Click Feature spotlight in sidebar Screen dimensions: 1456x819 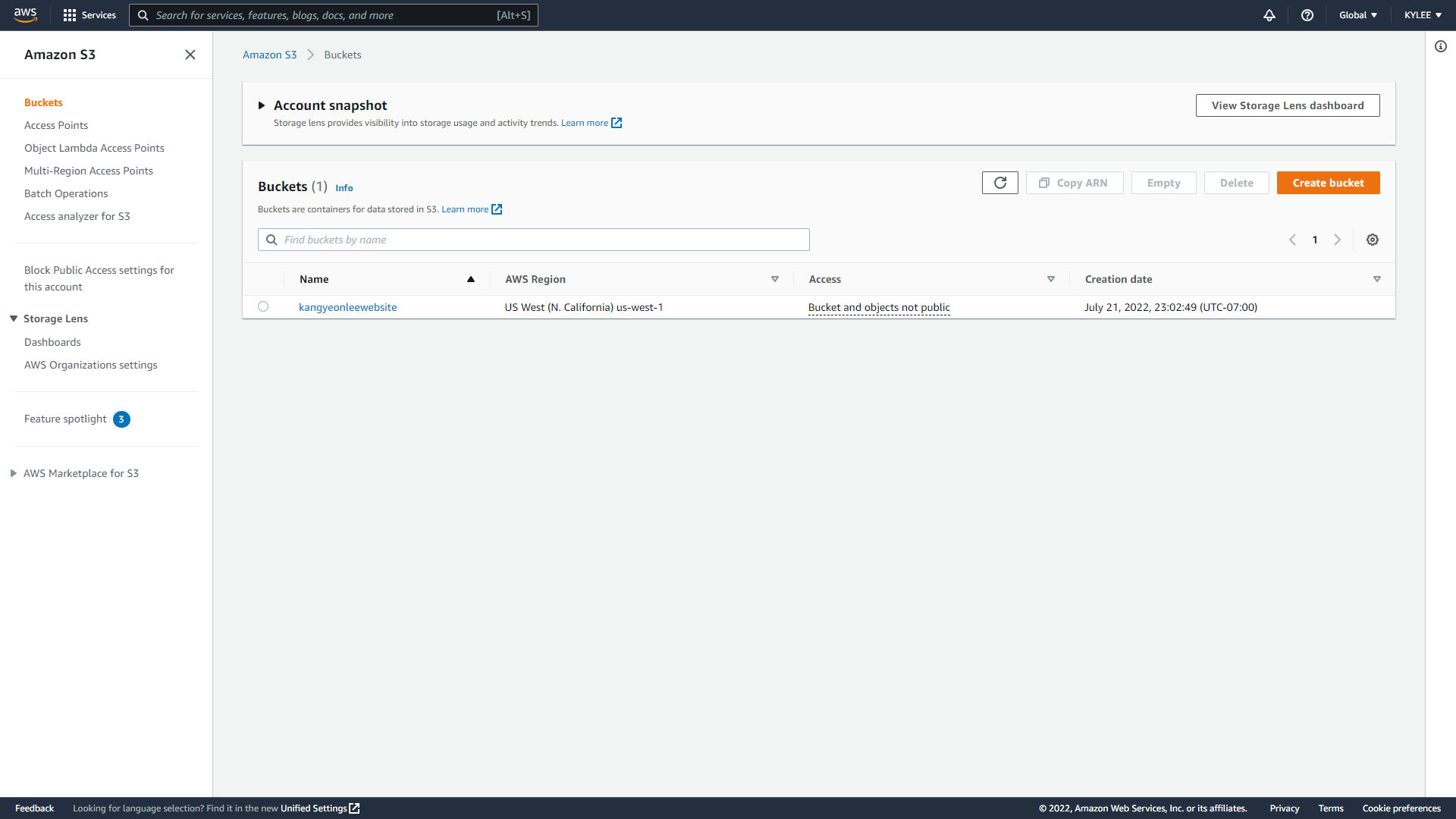point(65,419)
